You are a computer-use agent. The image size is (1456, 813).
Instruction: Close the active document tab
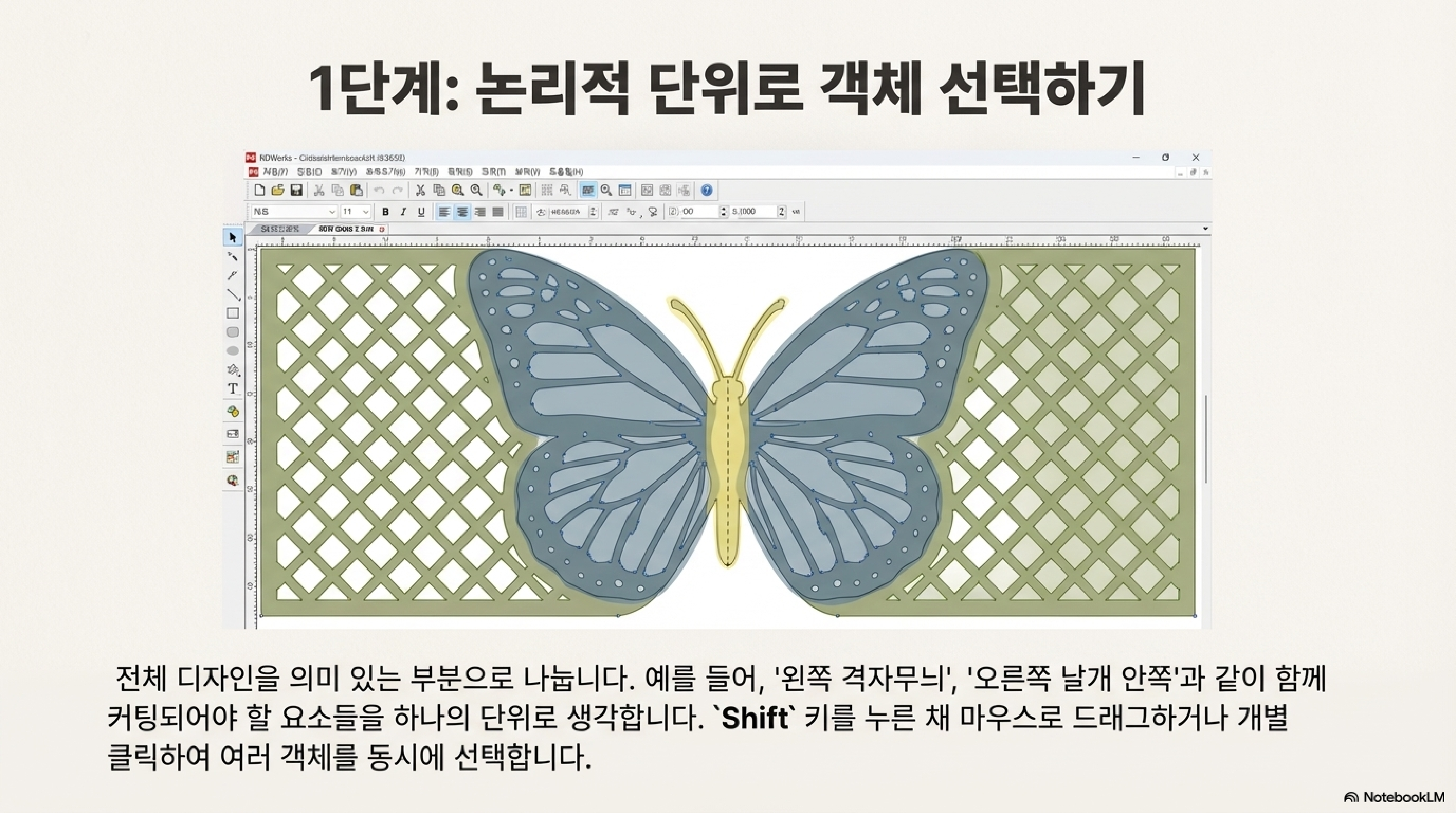(x=382, y=229)
